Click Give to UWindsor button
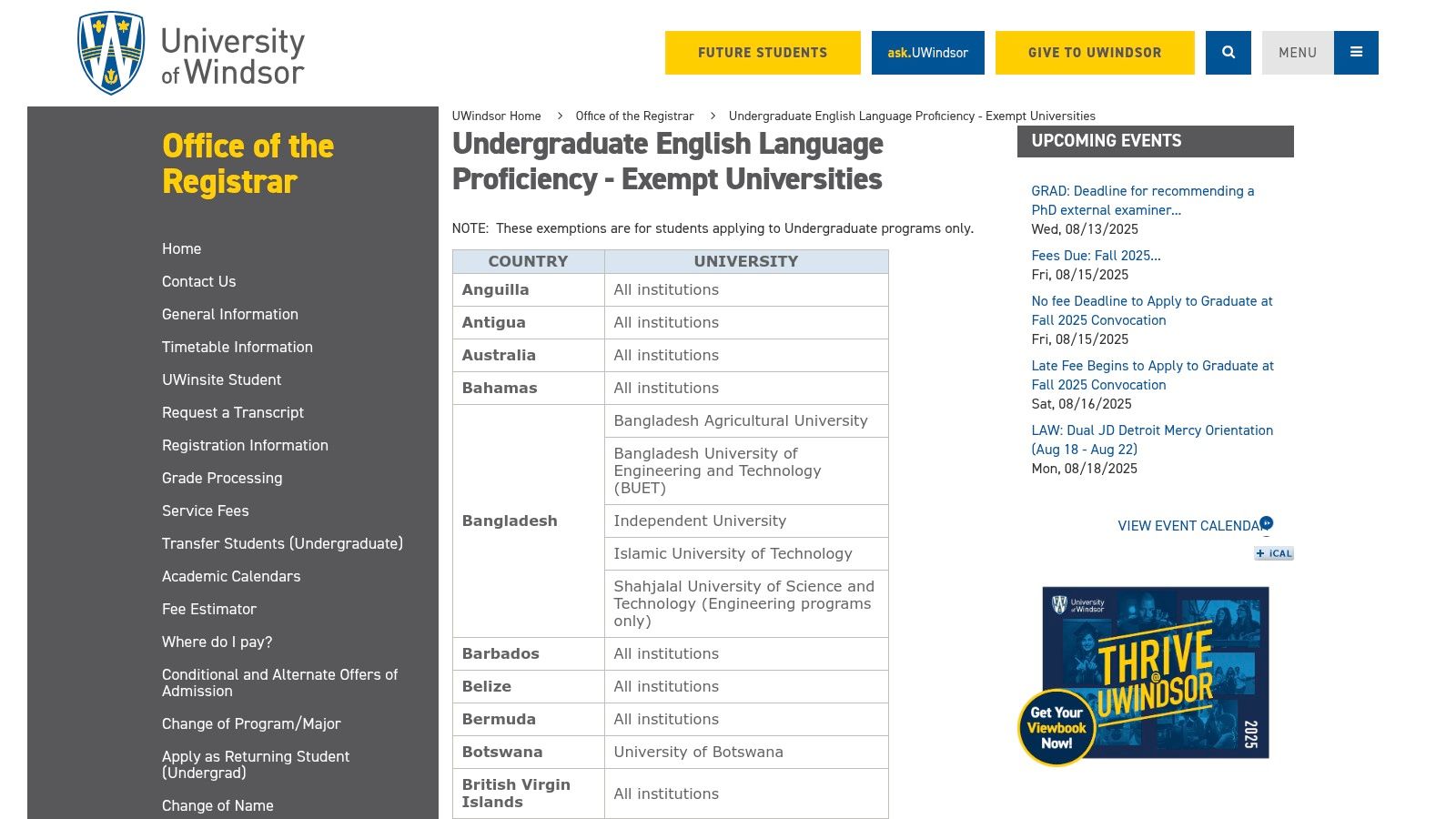 tap(1095, 53)
